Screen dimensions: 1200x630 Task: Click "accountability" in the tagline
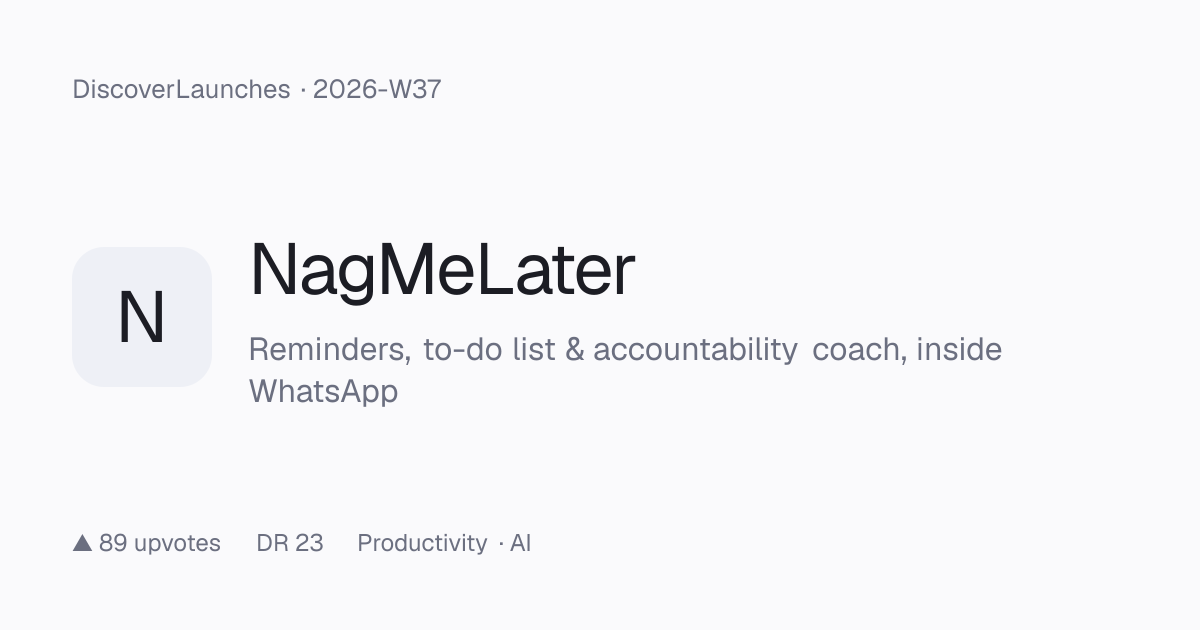point(695,350)
